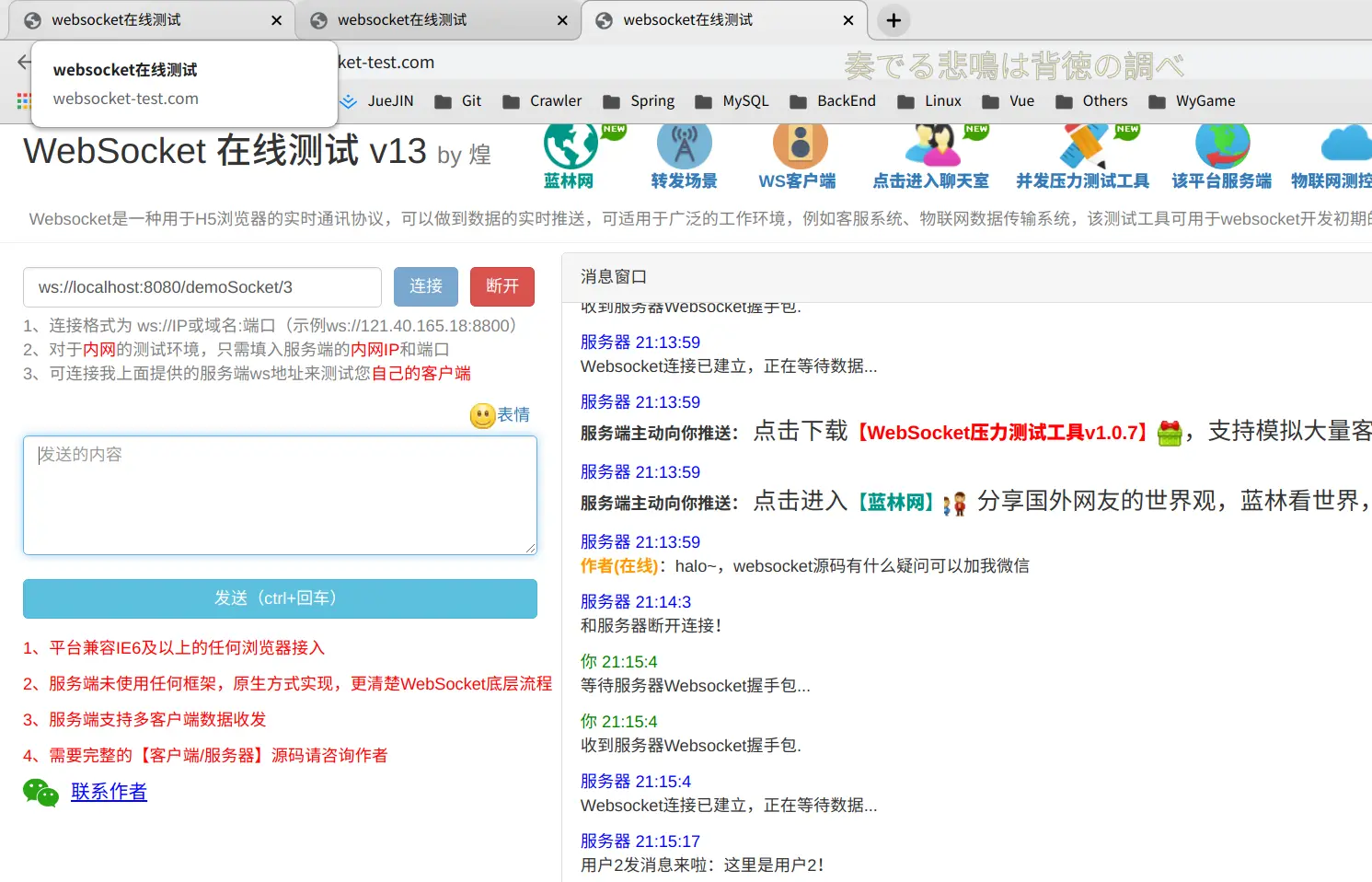This screenshot has width=1372, height=882.
Task: Click the 服务器 21:14:3 timestamp
Action: pos(636,602)
